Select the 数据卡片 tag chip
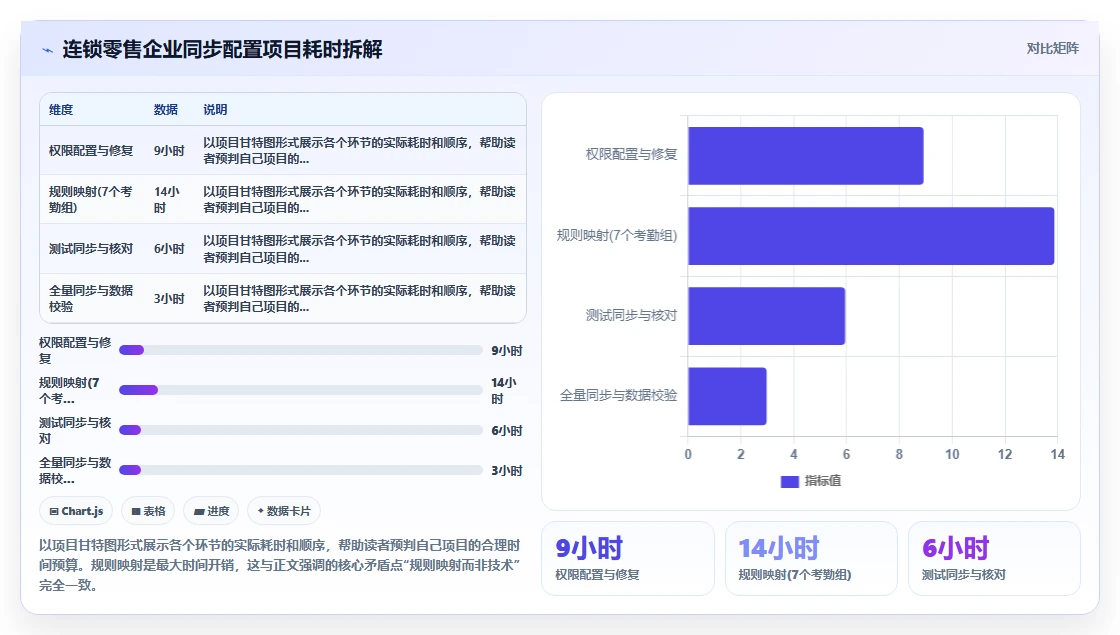Viewport: 1120px width, 635px height. coord(284,511)
